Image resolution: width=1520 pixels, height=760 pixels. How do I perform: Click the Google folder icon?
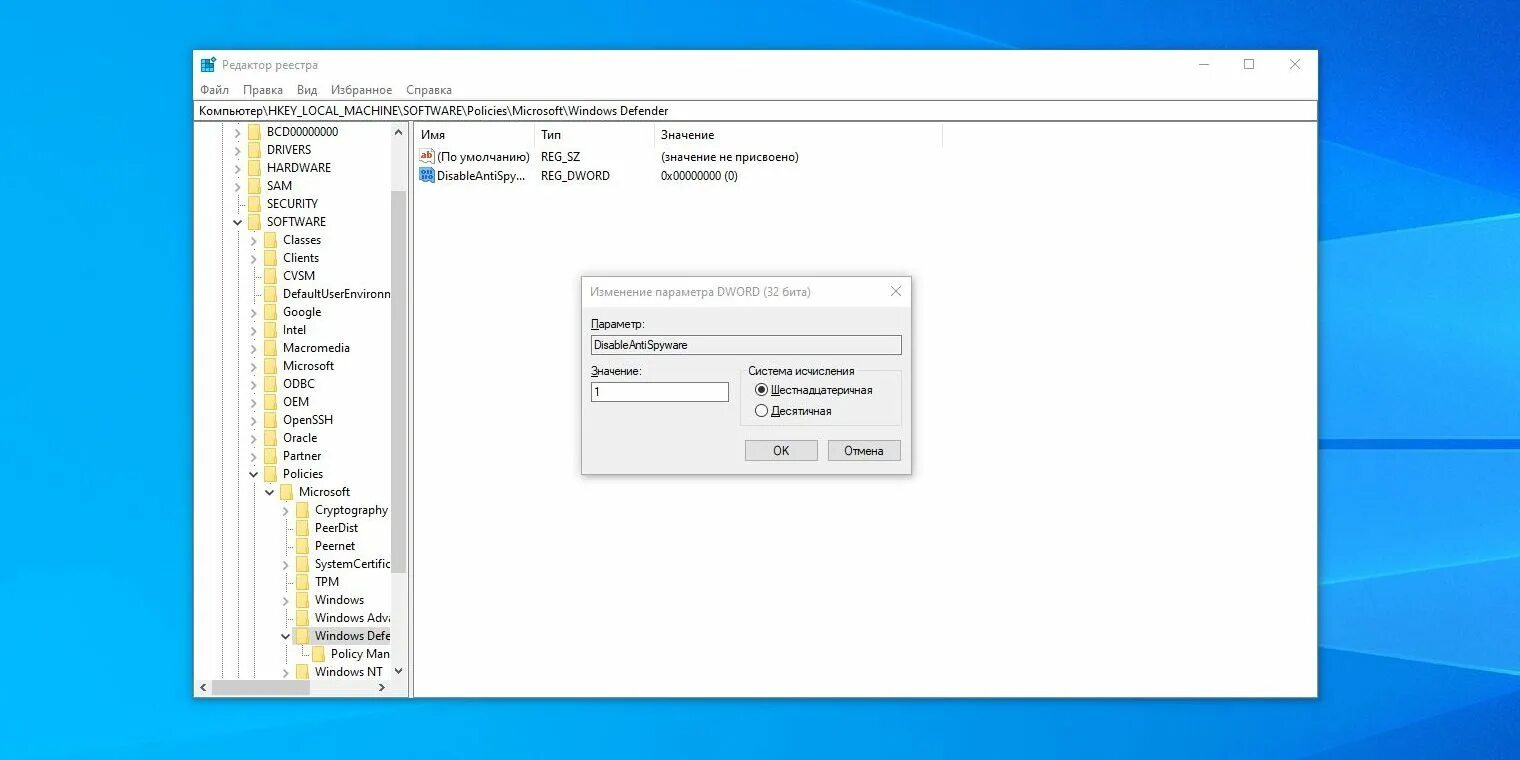[270, 312]
